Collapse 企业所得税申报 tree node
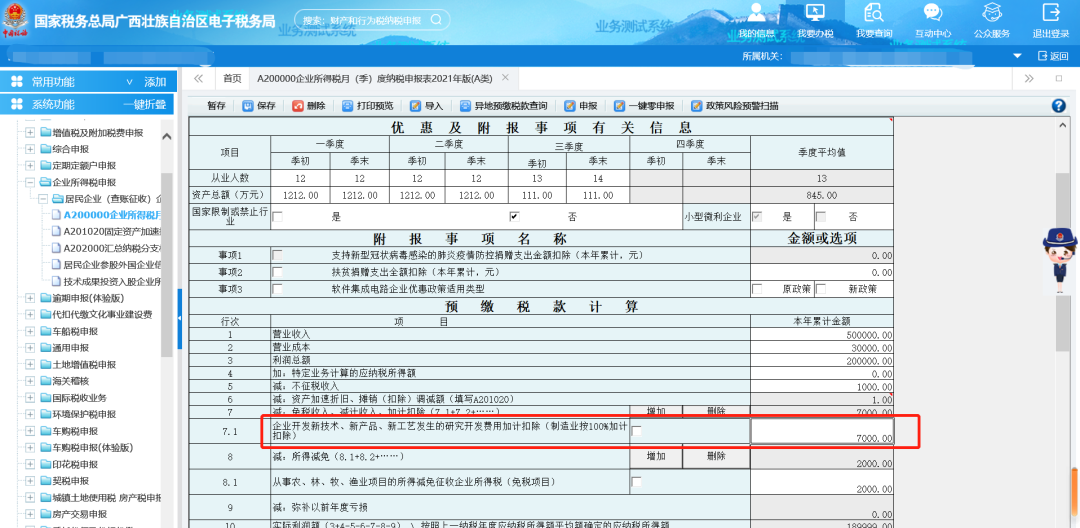1080x528 pixels. 30,182
